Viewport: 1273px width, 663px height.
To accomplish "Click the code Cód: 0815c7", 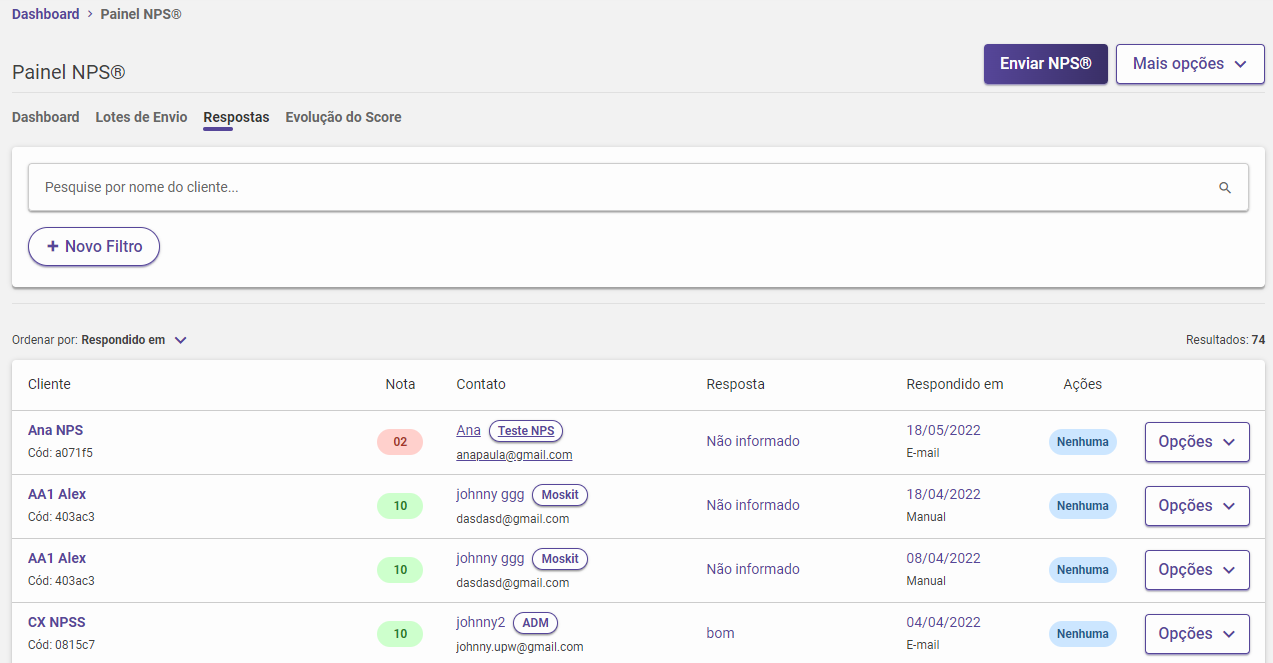I will (61, 645).
